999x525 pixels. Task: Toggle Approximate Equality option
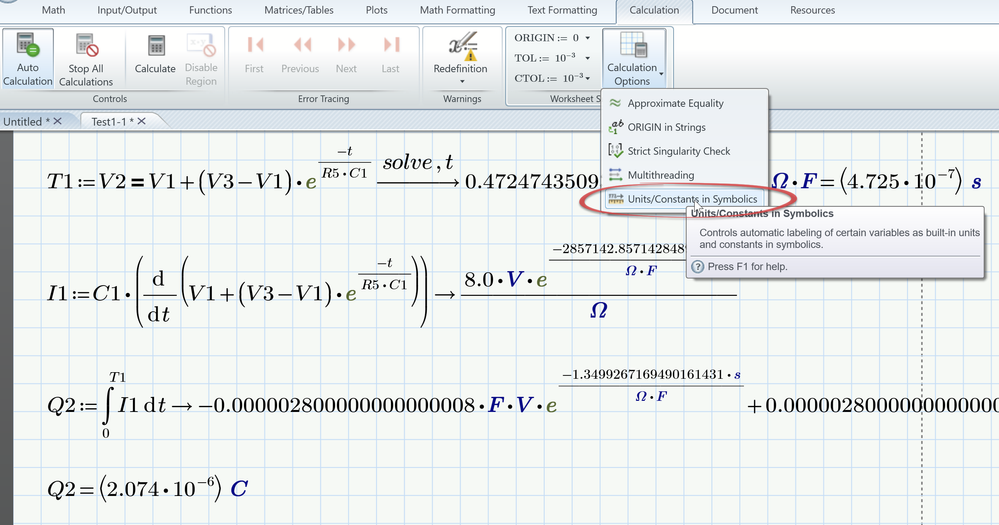point(675,103)
